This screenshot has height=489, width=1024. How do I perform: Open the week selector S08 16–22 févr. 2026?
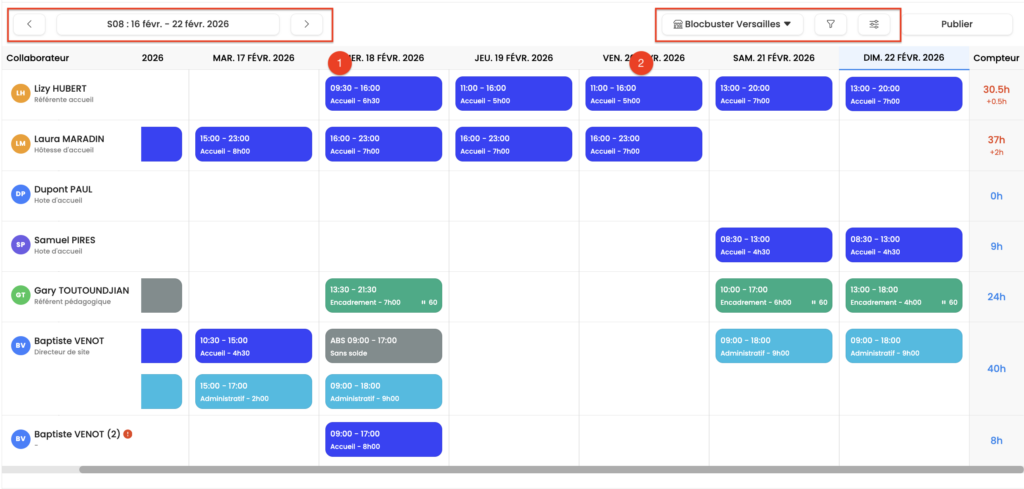point(168,24)
